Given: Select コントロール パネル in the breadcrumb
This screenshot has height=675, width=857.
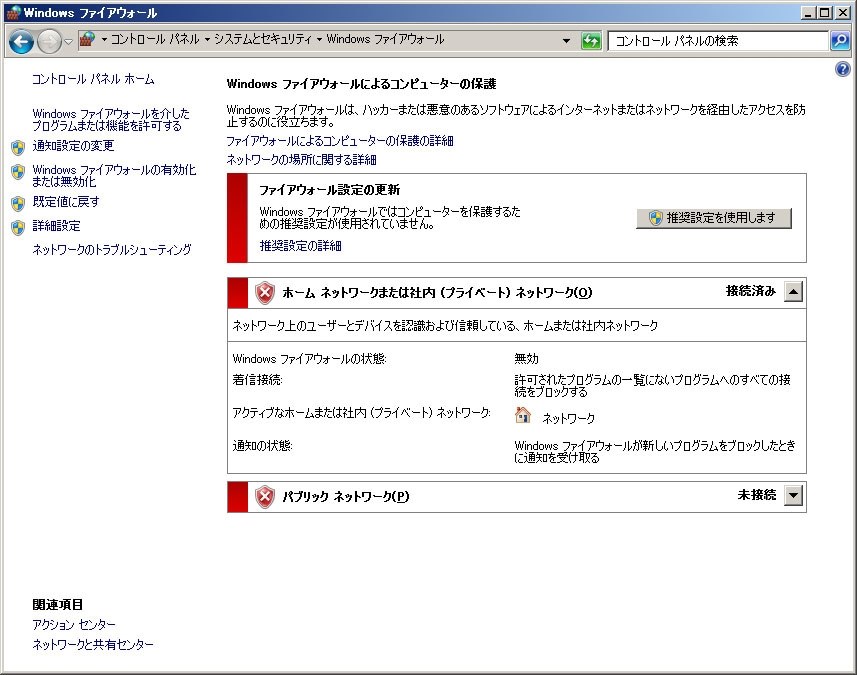Looking at the screenshot, I should tap(155, 39).
